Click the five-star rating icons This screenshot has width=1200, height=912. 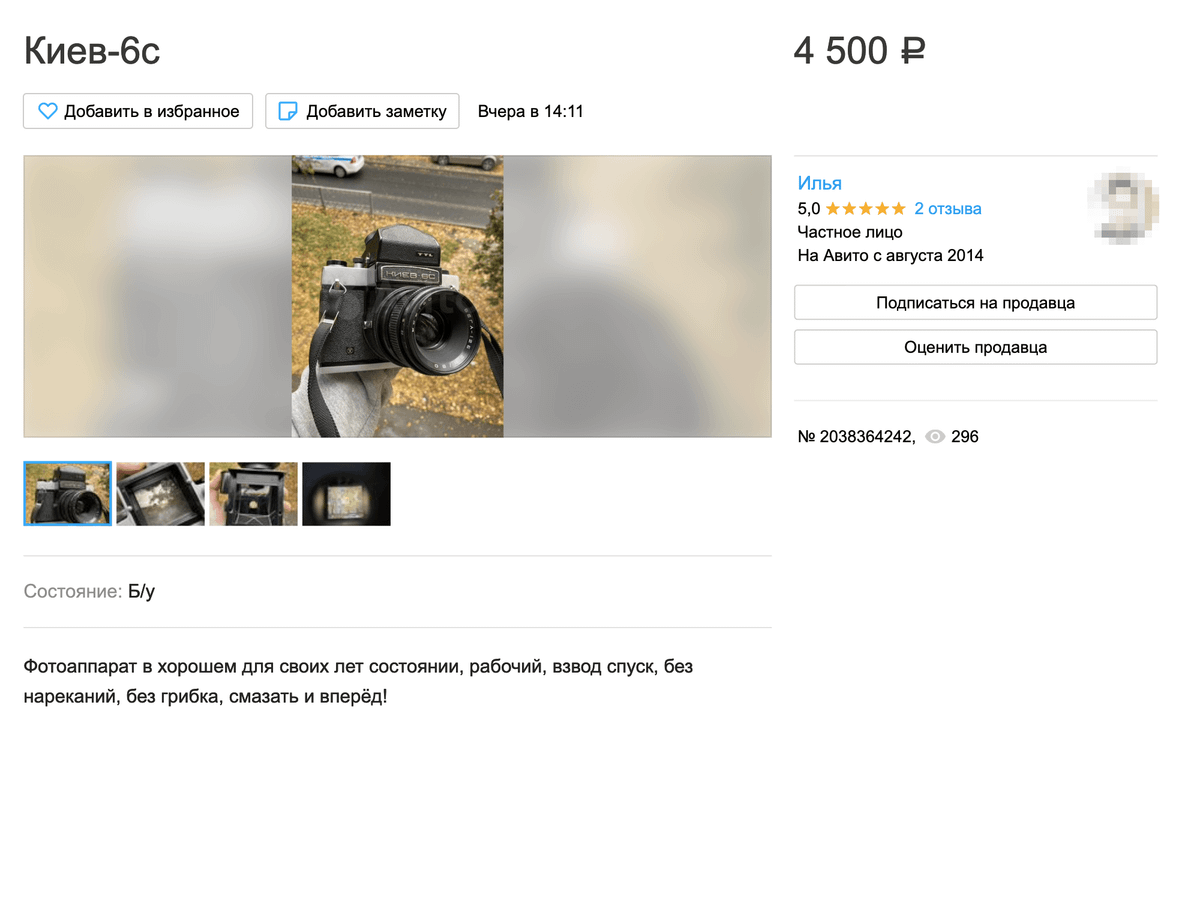(866, 209)
